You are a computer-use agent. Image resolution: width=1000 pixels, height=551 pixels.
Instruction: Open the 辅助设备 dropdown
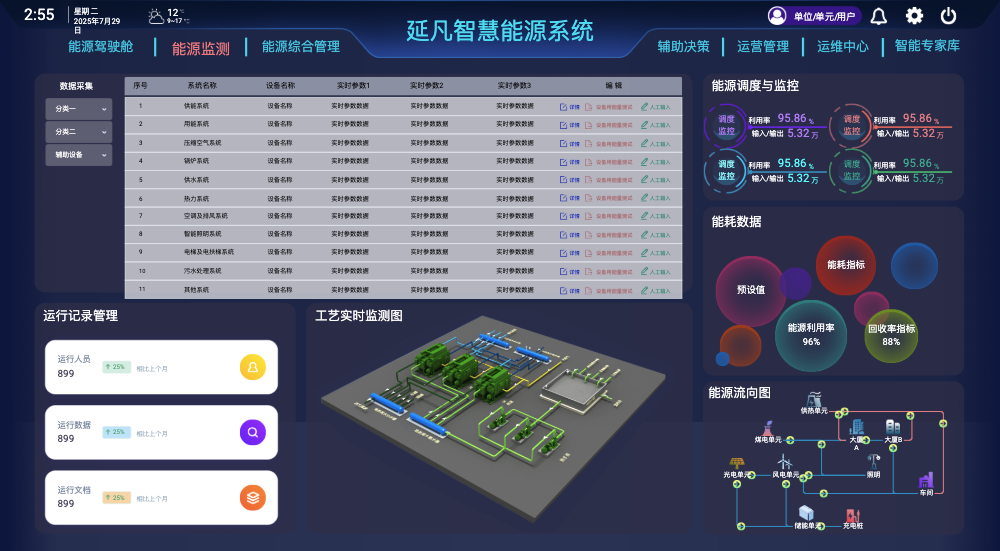pos(78,155)
